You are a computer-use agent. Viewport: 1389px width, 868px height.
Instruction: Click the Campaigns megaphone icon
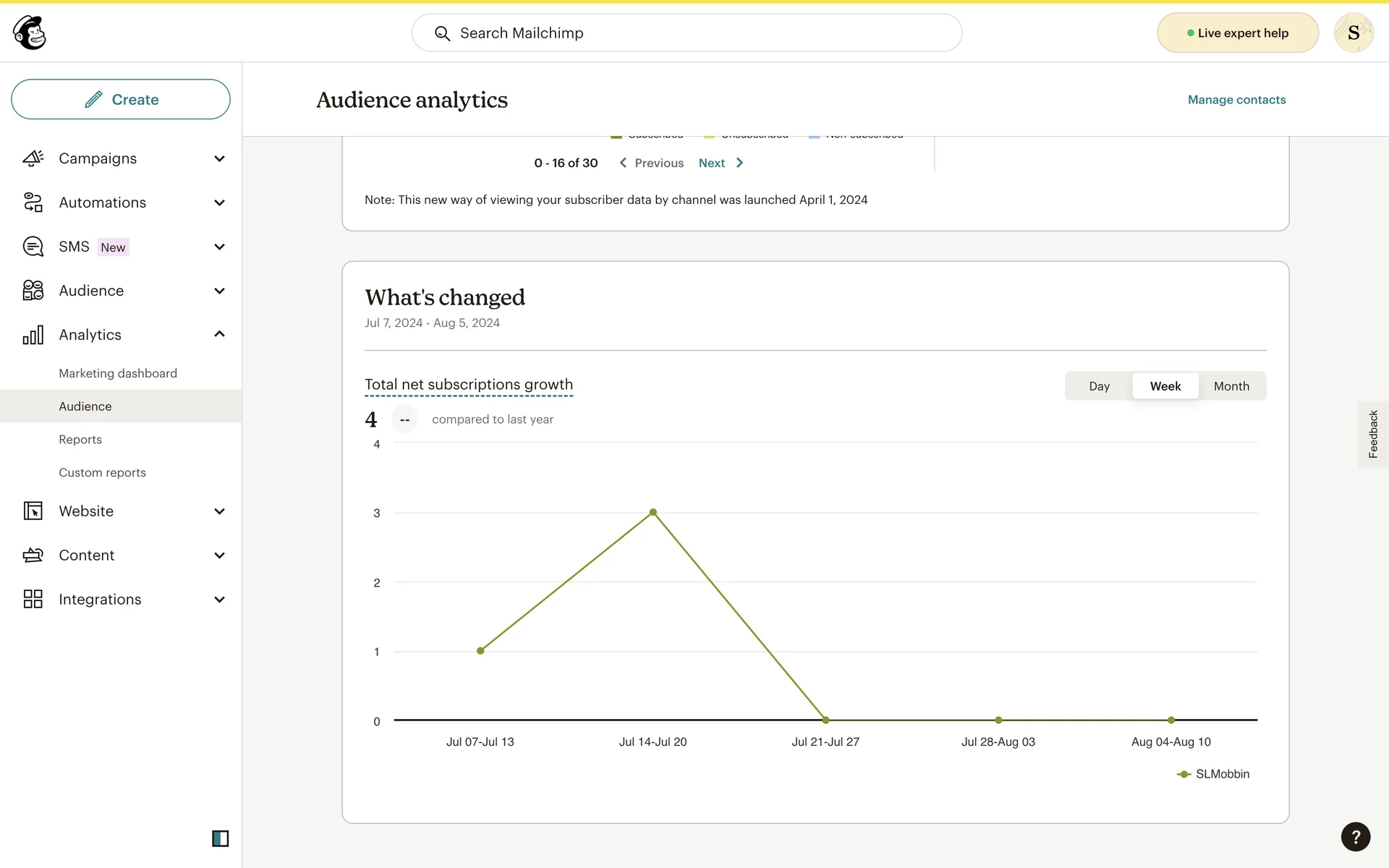pos(33,158)
